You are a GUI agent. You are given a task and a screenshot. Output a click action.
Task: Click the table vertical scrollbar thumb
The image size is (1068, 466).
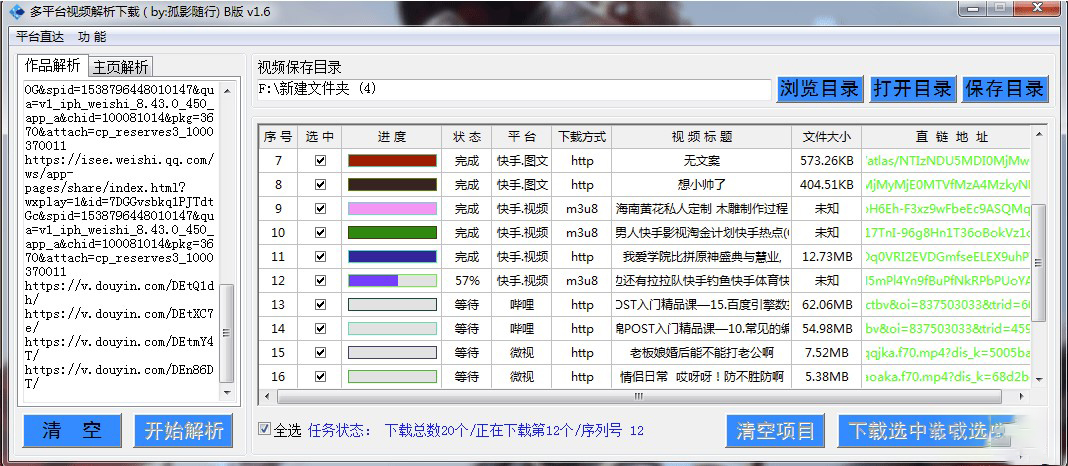(1039, 262)
